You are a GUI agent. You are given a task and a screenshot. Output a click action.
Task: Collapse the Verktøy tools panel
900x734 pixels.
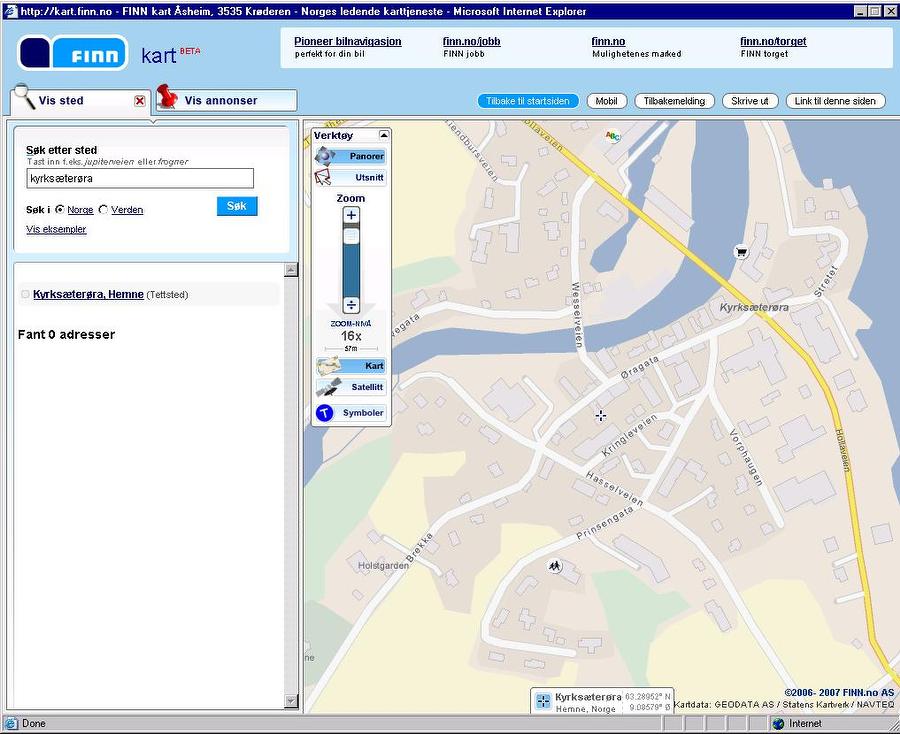[382, 135]
